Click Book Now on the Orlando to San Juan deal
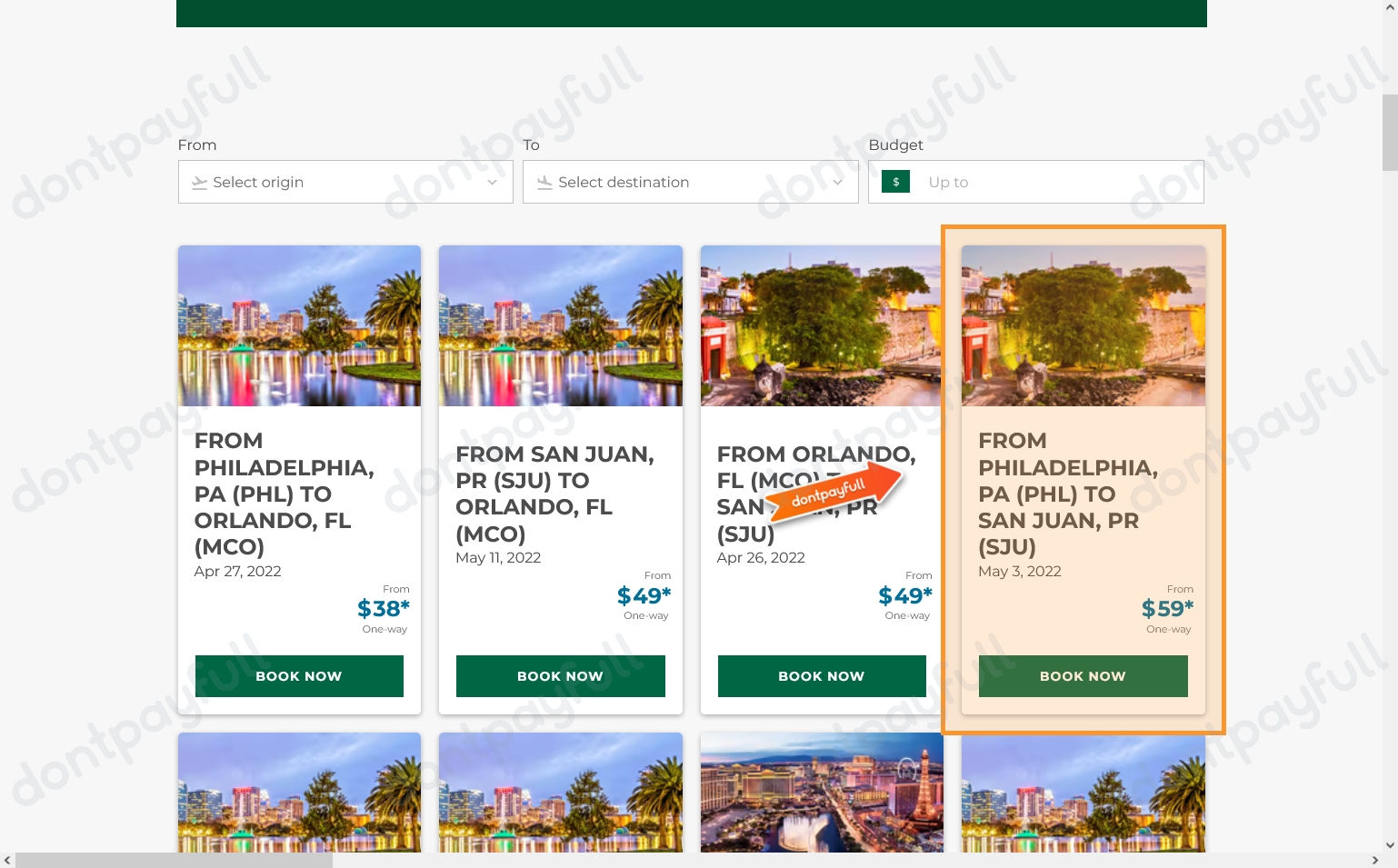This screenshot has height=868, width=1398. pyautogui.click(x=821, y=676)
